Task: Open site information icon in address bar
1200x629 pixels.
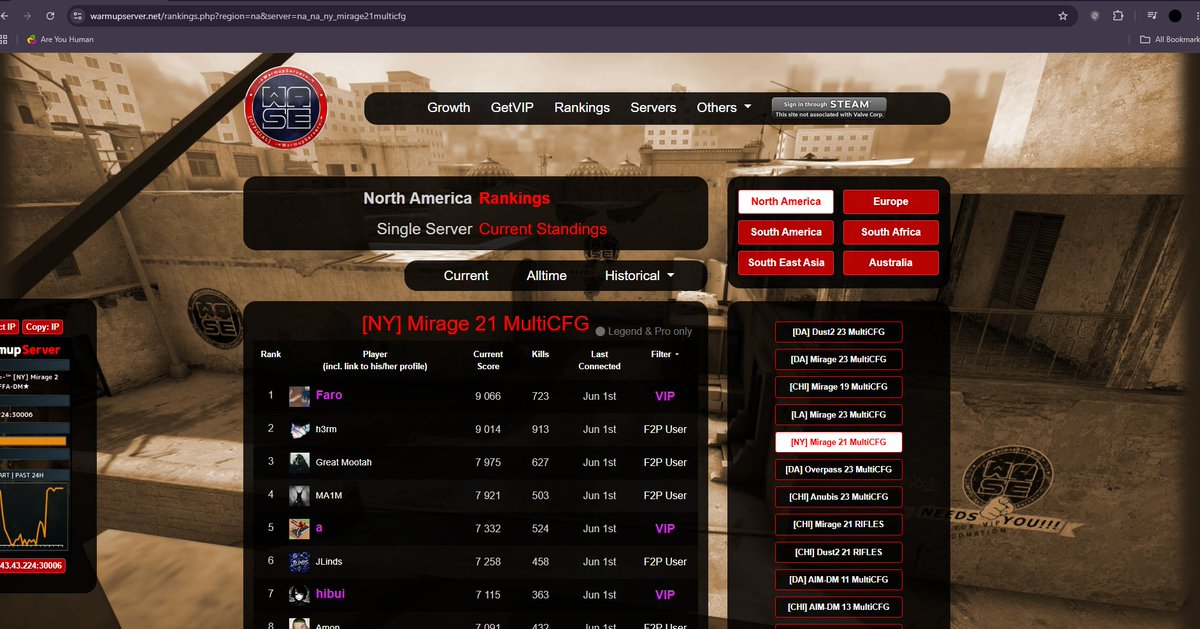Action: (x=78, y=16)
